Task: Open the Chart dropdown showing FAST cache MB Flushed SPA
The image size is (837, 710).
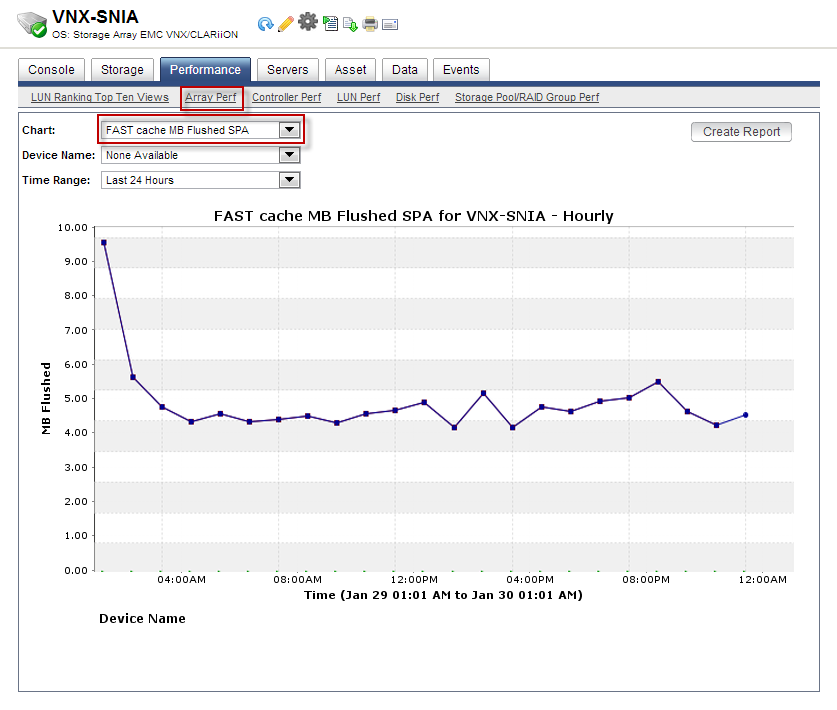Action: (200, 130)
